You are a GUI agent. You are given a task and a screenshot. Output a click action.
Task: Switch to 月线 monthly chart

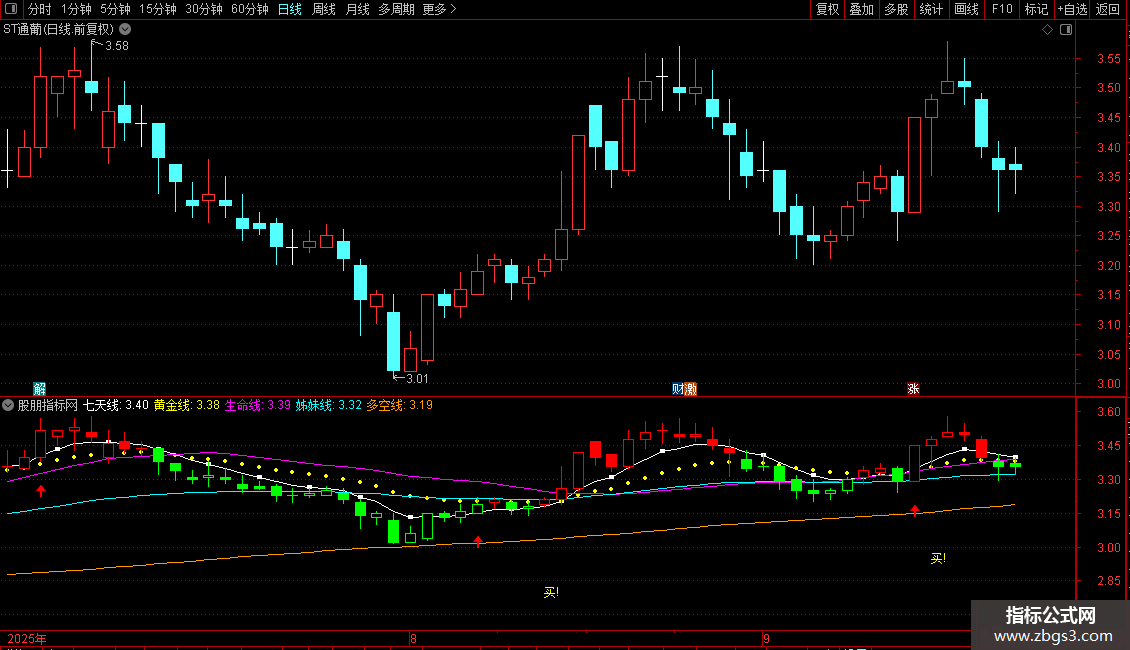coord(357,9)
